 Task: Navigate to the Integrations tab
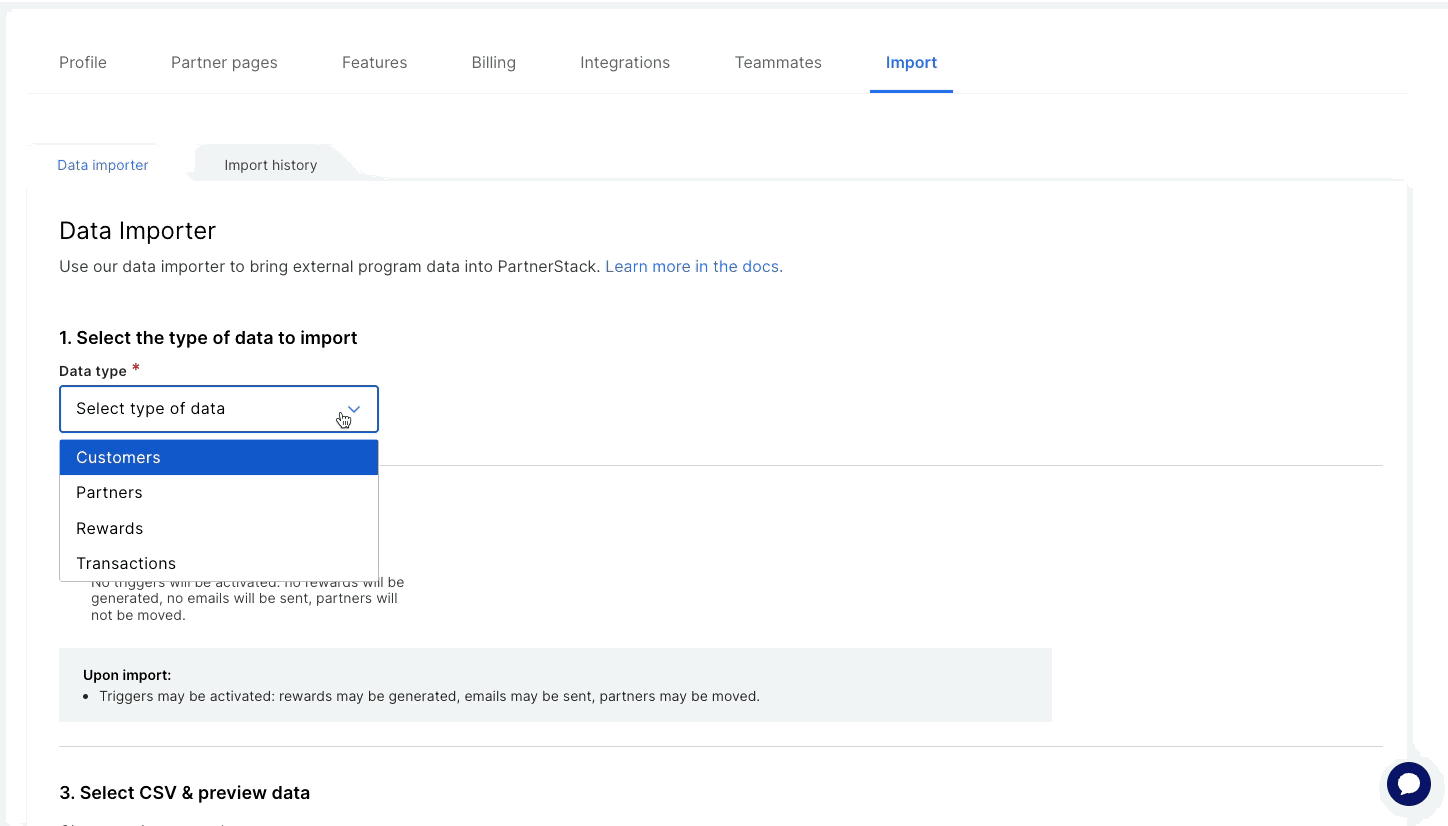(625, 62)
